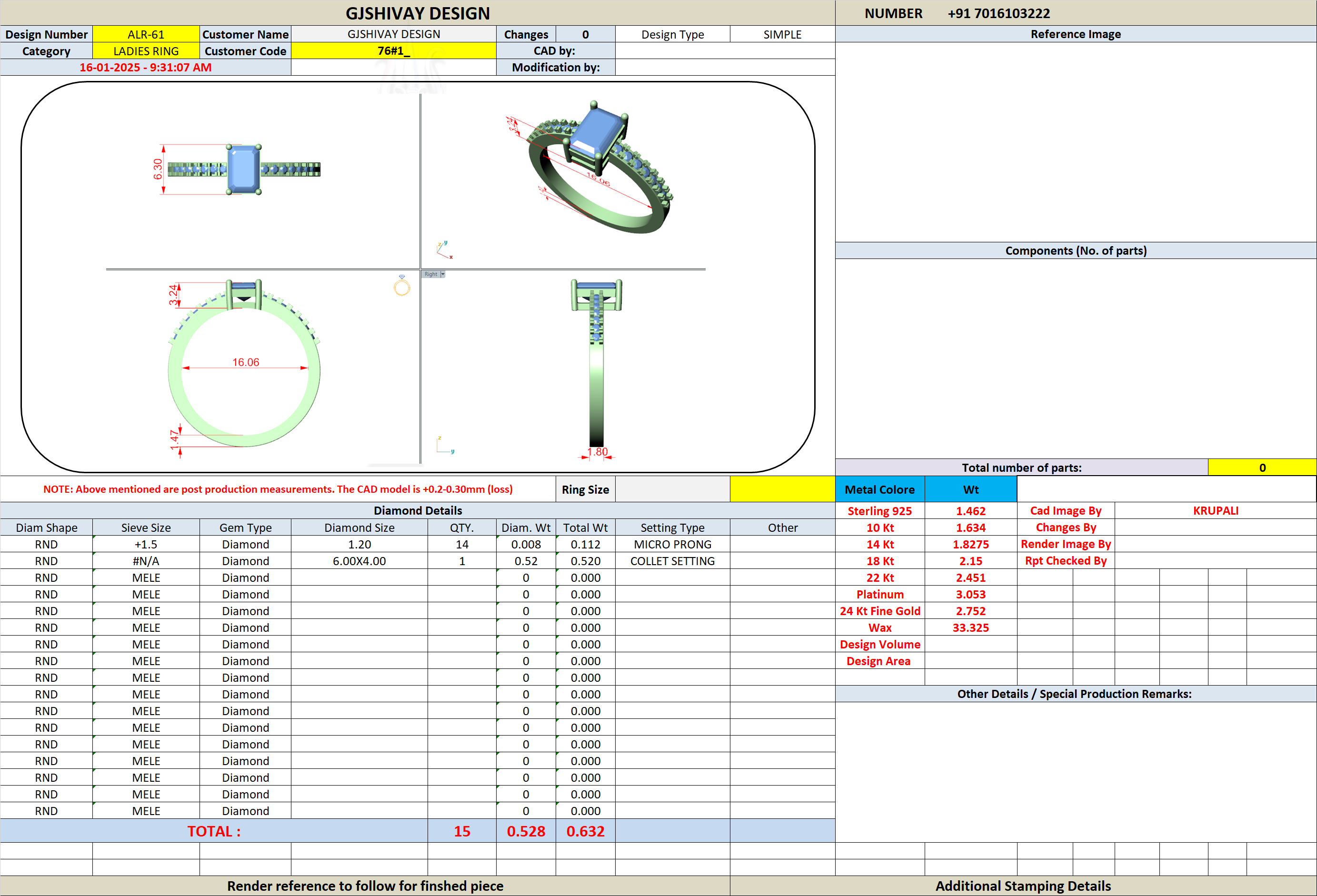
Task: Select the Platinum metal cell
Action: [x=880, y=595]
